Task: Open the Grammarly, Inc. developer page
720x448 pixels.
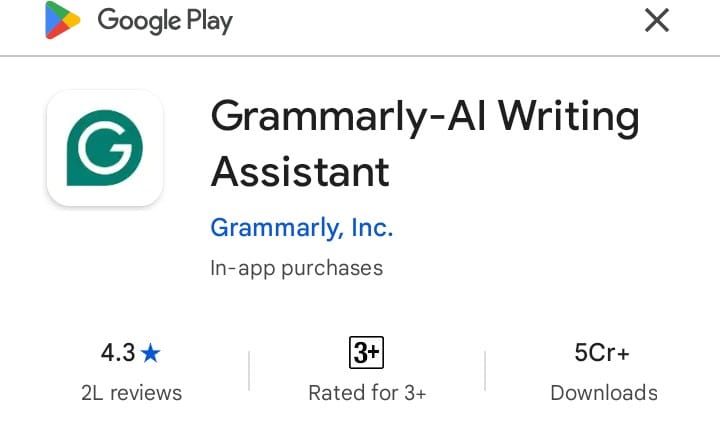Action: (301, 227)
